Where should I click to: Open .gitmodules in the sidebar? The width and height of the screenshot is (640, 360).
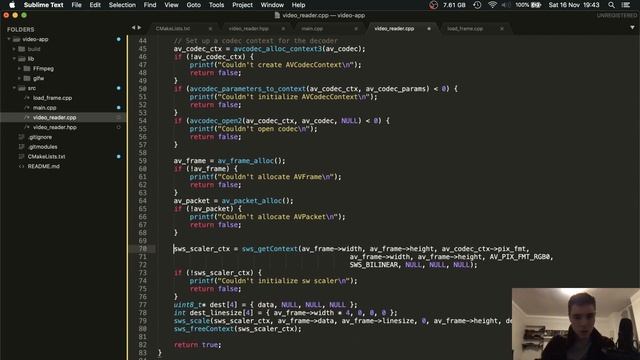click(42, 147)
